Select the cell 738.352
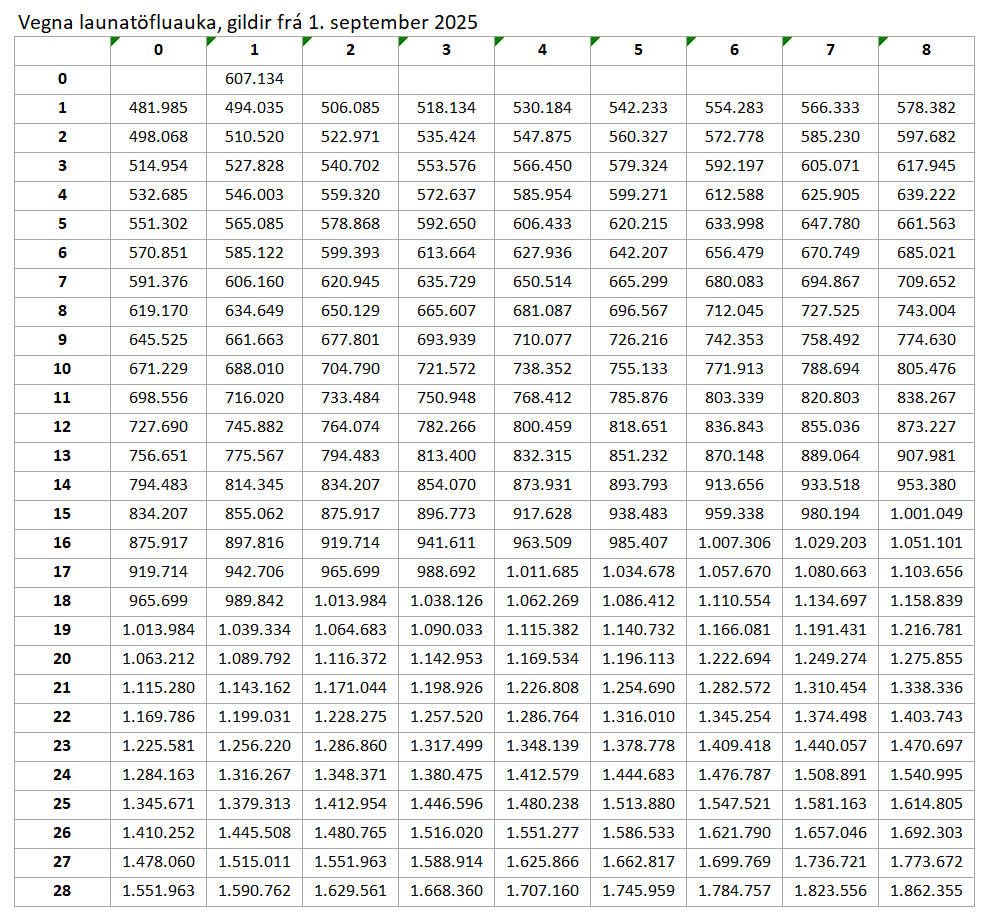987x921 pixels. tap(543, 369)
